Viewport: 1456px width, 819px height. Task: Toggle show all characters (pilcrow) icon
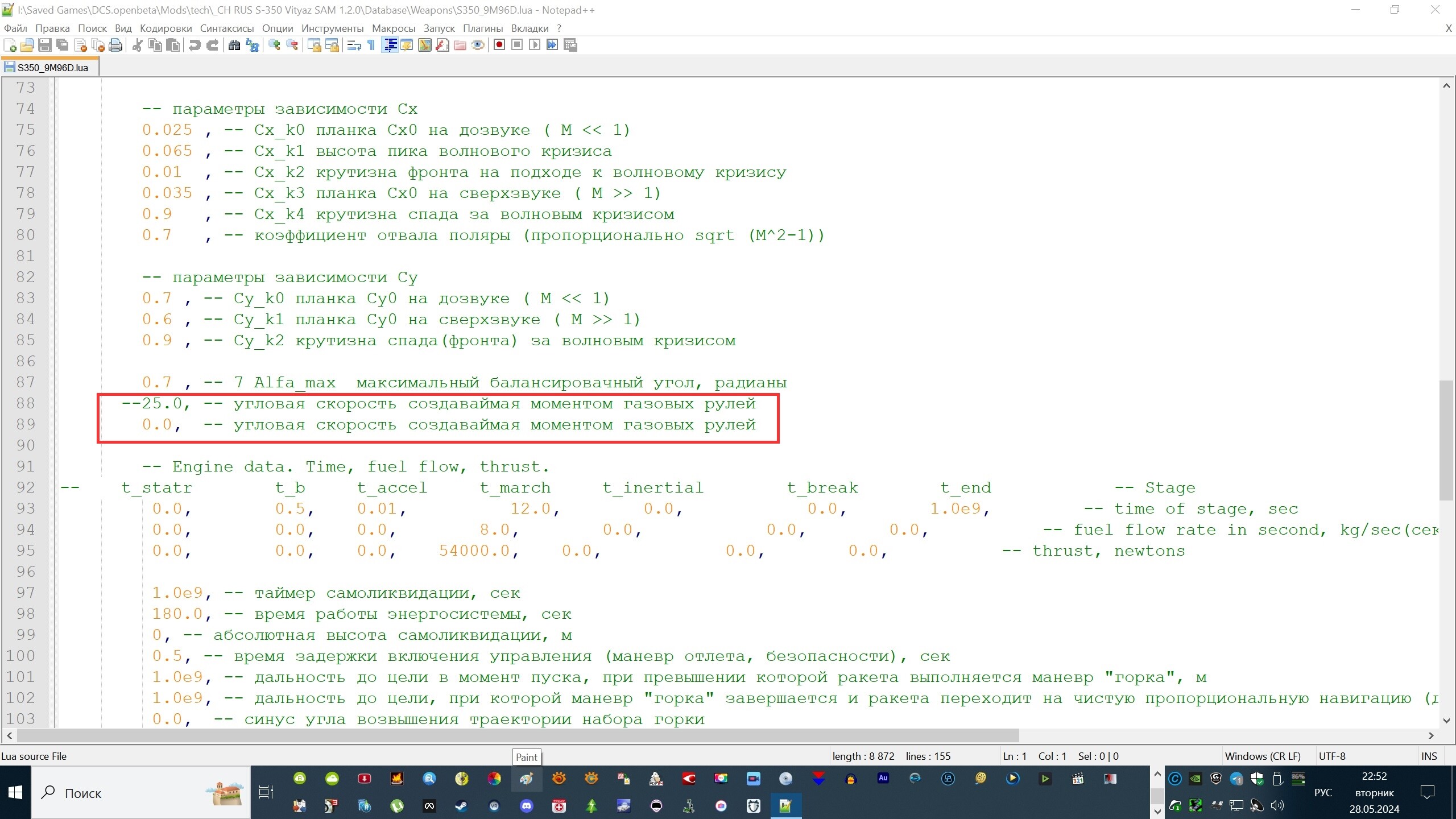coord(371,45)
